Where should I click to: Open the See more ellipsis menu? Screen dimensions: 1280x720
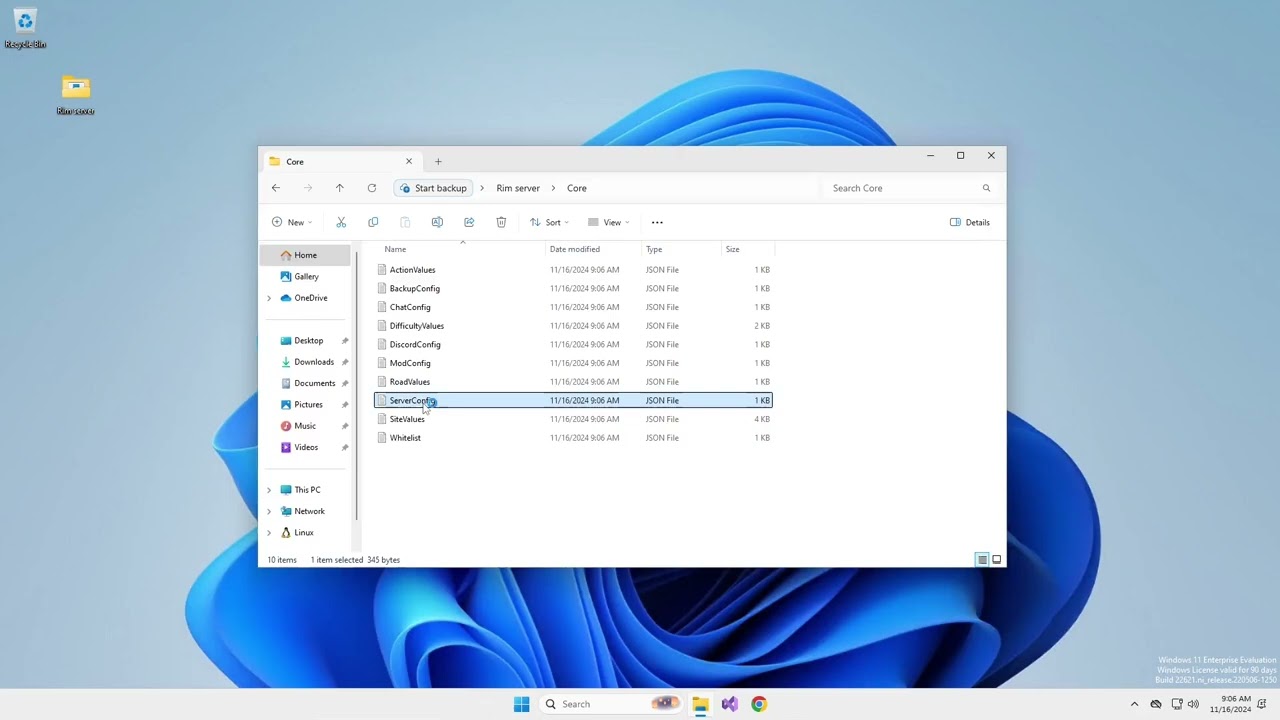coord(657,222)
